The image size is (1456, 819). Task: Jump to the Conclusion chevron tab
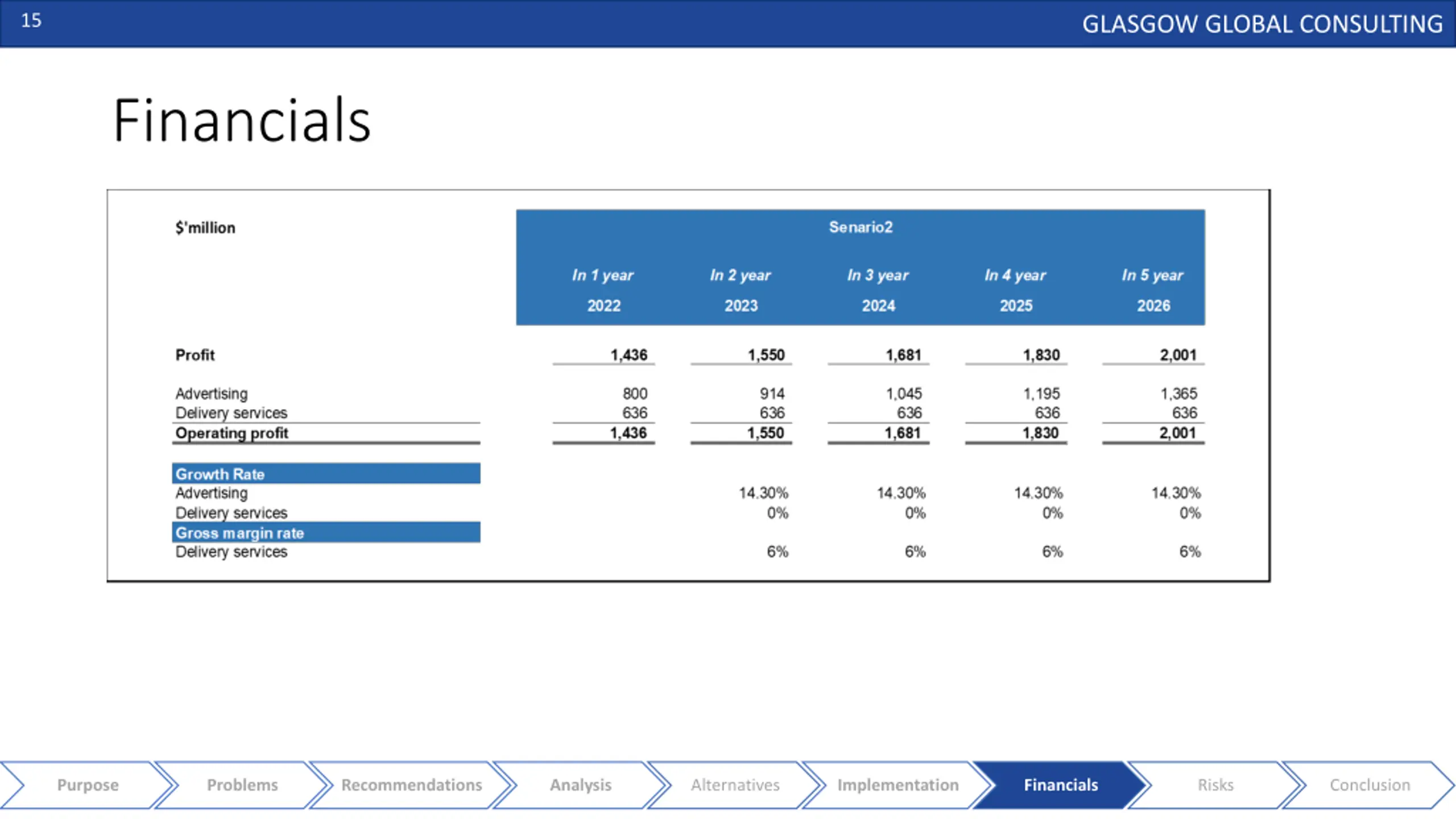(1370, 785)
